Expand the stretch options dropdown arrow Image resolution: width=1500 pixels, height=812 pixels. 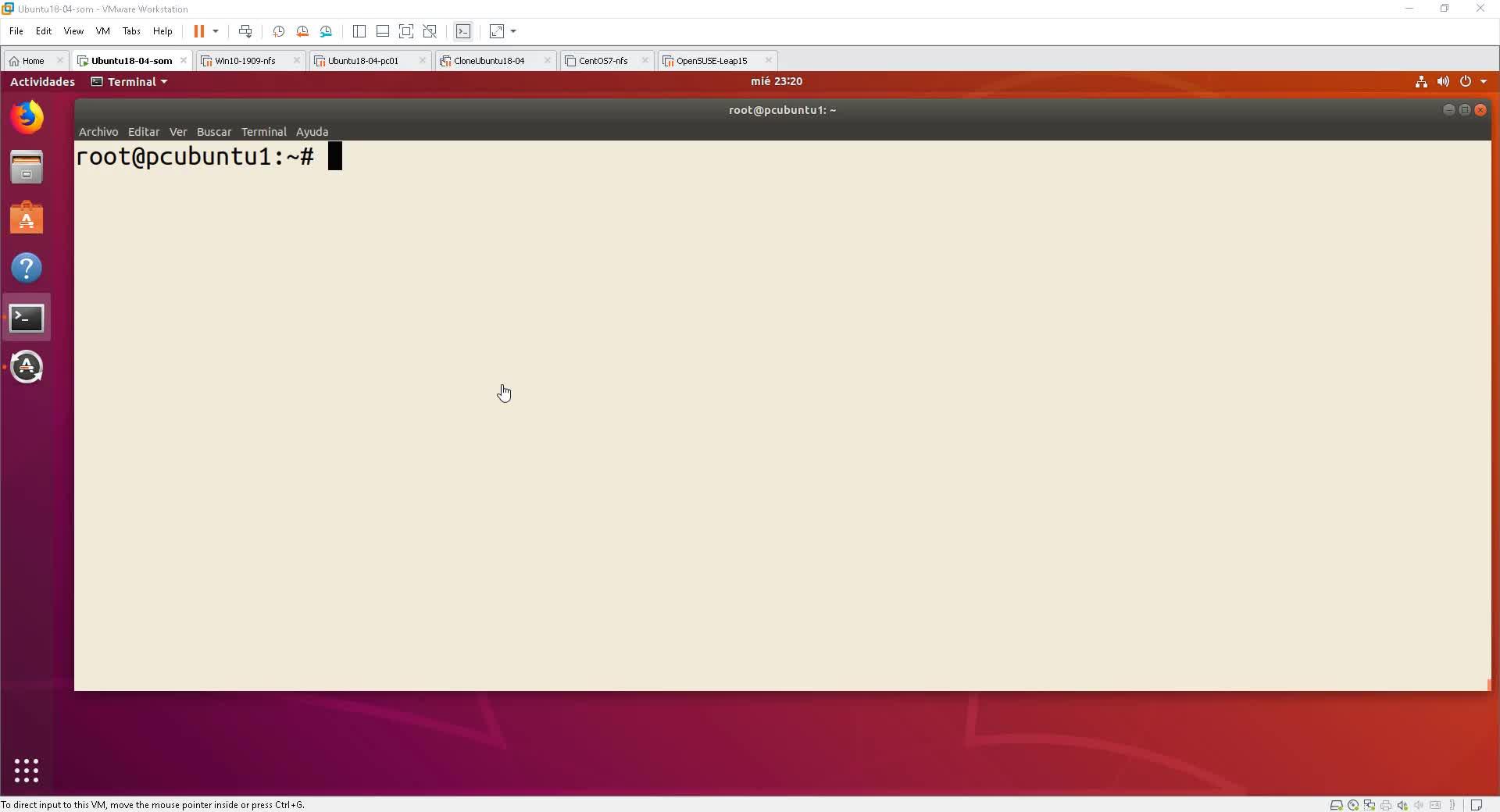pyautogui.click(x=513, y=31)
